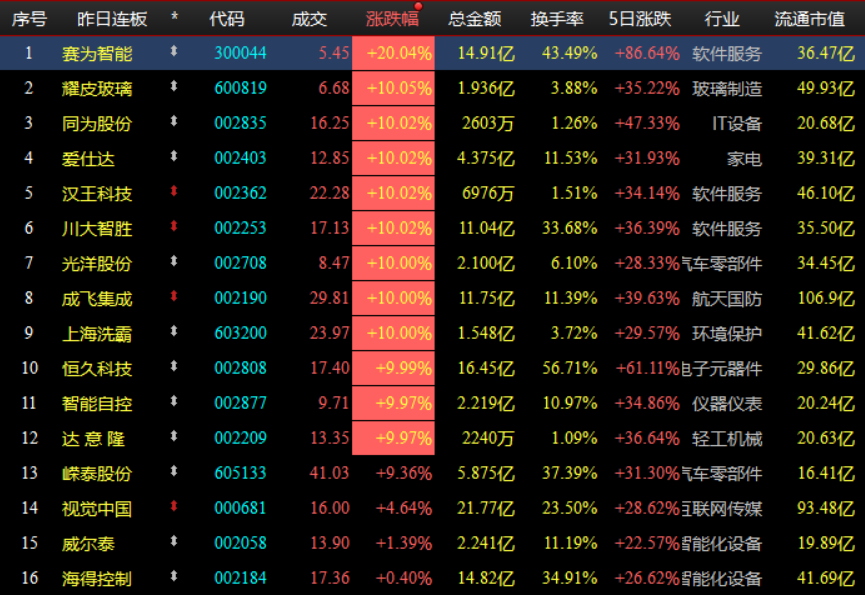The width and height of the screenshot is (865, 595).
Task: Select stock name 海得控制
Action: (97, 578)
